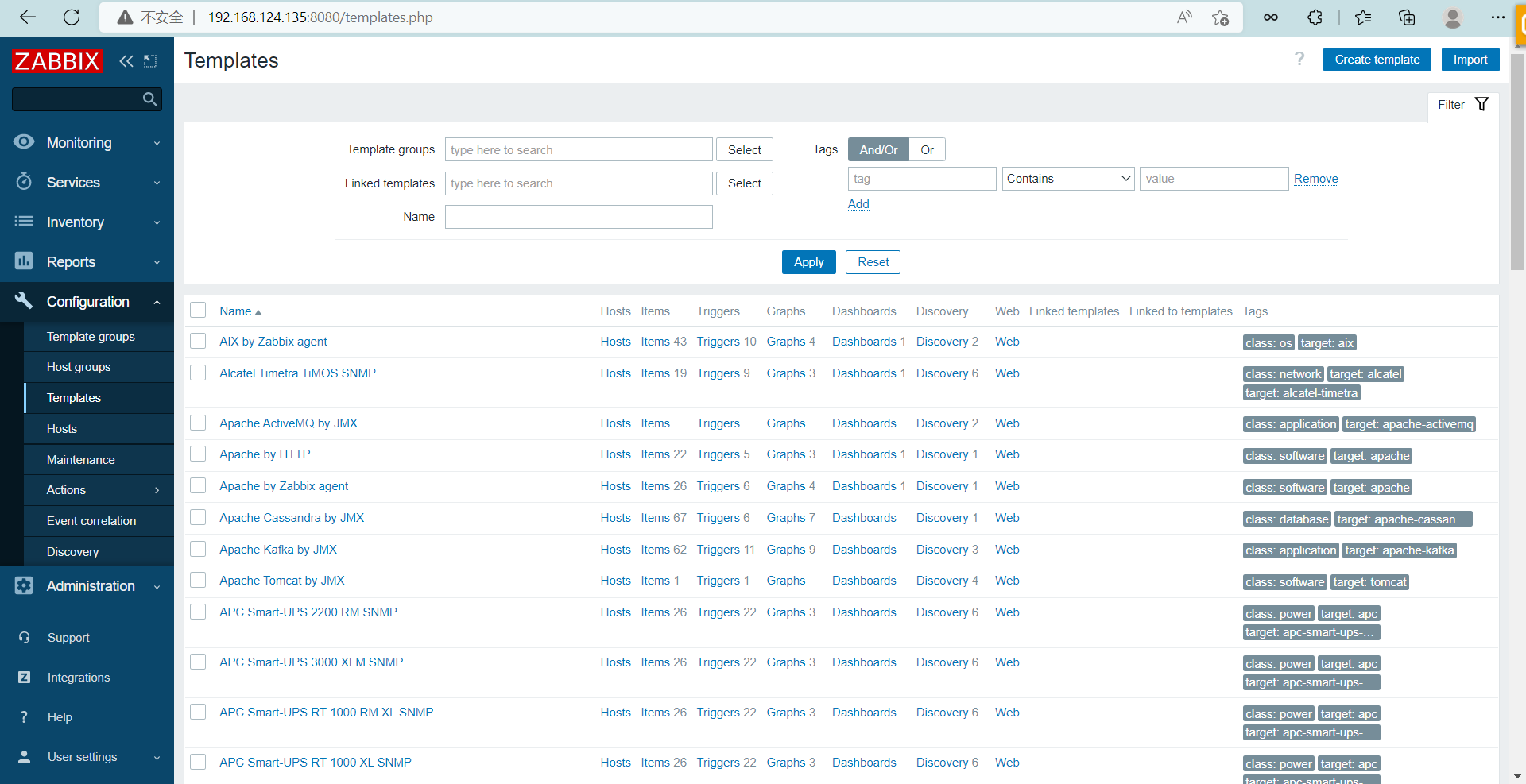1526x784 pixels.
Task: Click the browser refresh icon
Action: [x=72, y=17]
